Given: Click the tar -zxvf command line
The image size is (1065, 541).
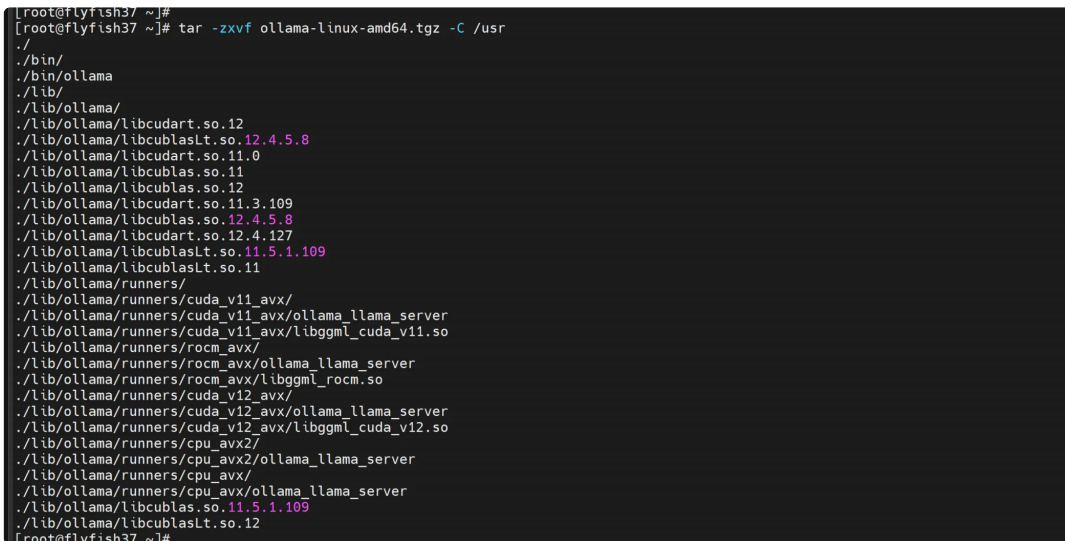Looking at the screenshot, I should [260, 29].
